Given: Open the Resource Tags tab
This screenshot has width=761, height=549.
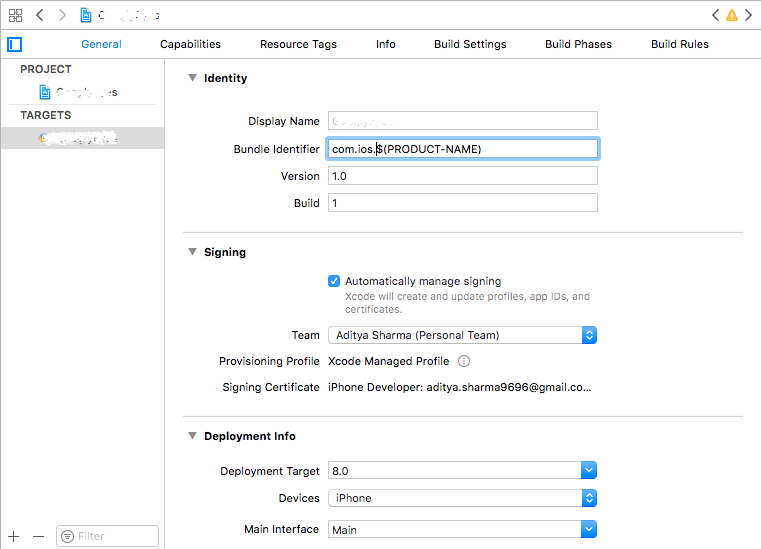Looking at the screenshot, I should [298, 44].
